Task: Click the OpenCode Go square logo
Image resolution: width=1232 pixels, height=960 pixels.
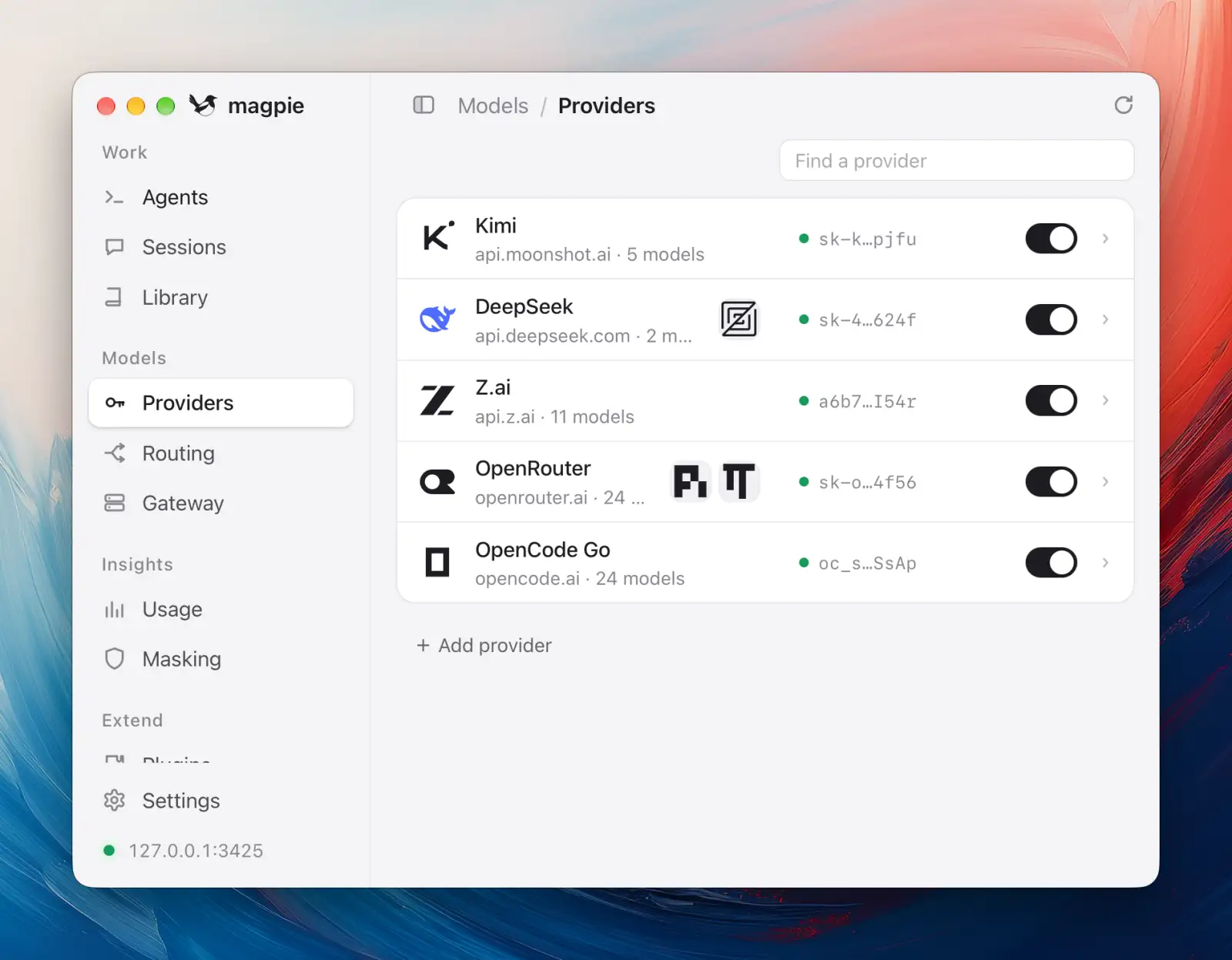Action: (x=437, y=562)
